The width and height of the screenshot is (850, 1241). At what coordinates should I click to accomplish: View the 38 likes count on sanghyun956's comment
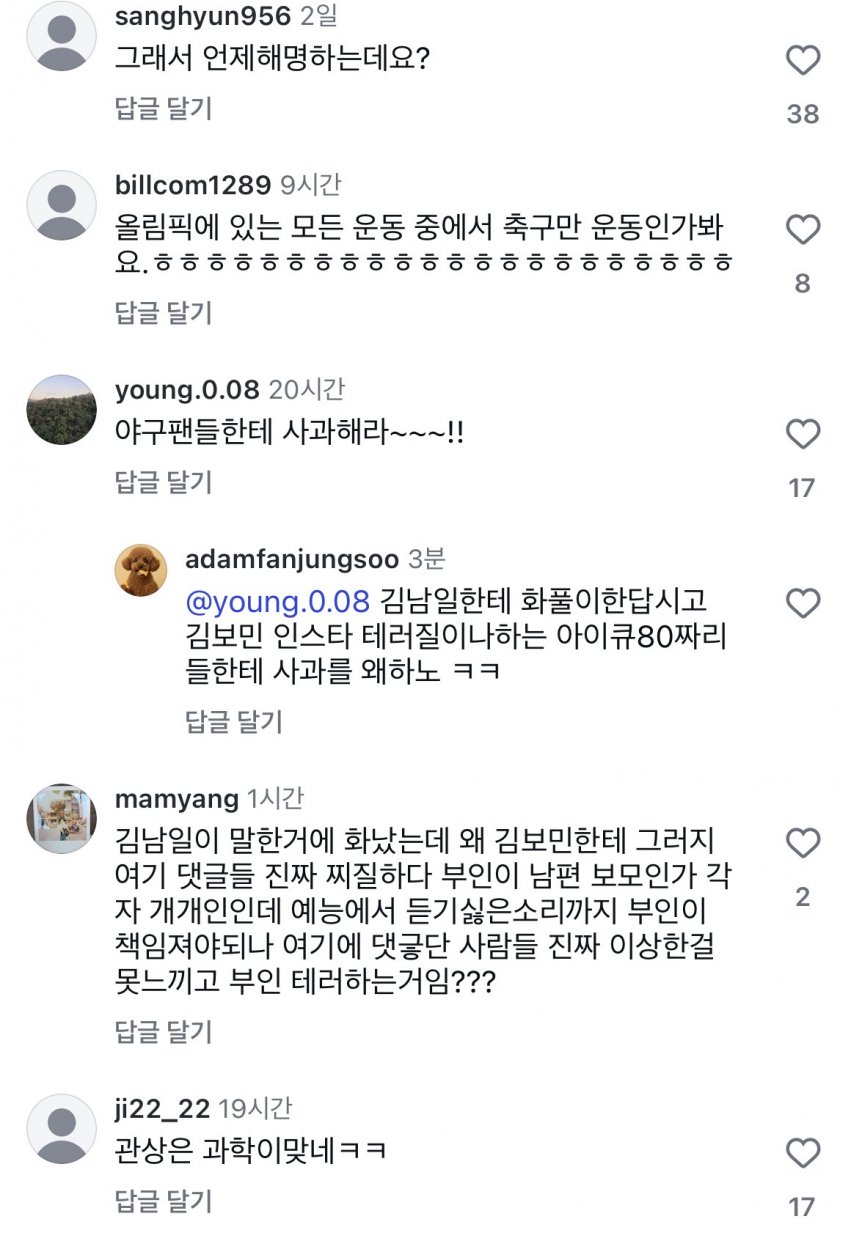click(x=803, y=114)
